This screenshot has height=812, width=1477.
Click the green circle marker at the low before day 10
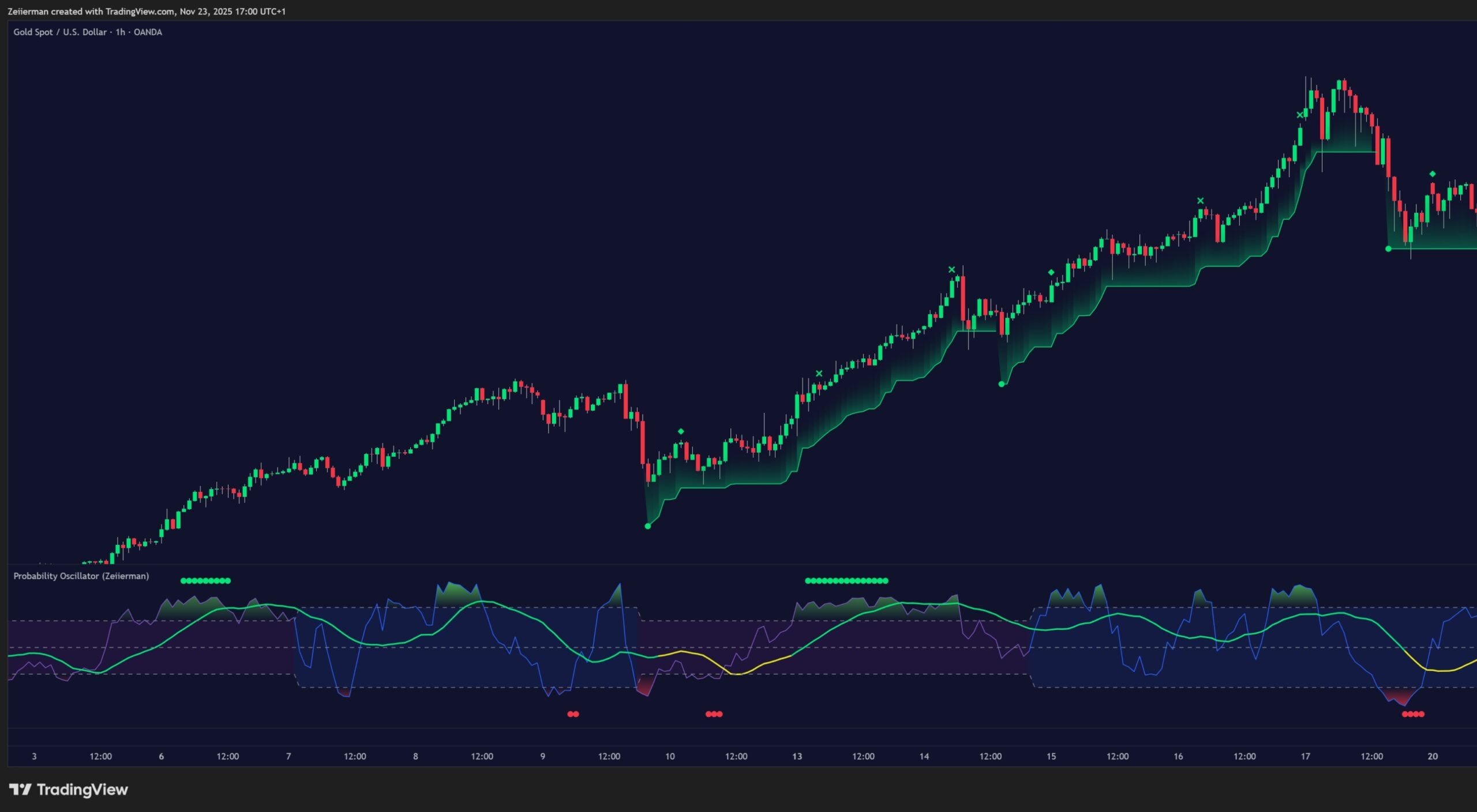(x=647, y=526)
